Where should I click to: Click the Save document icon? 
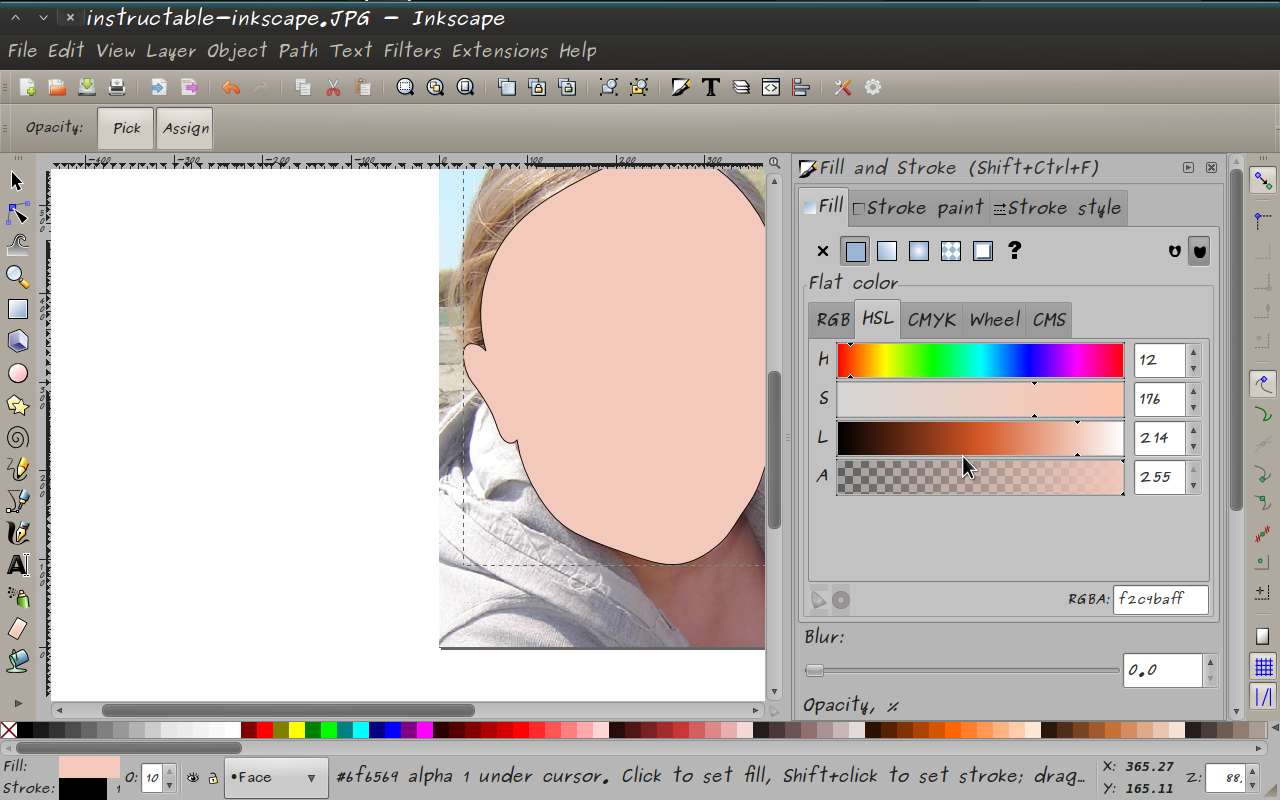point(87,87)
